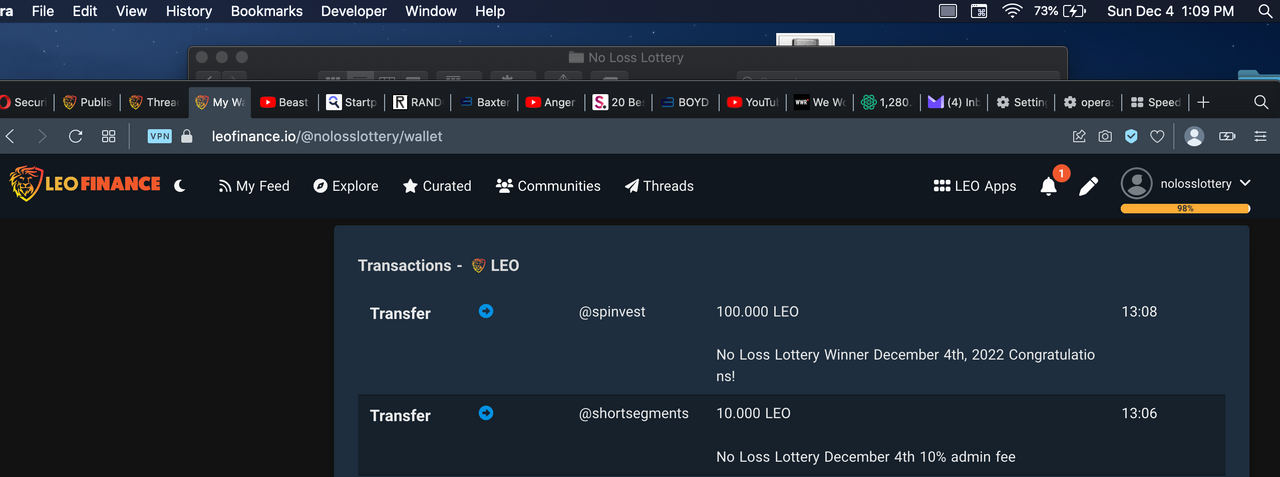Switch to the 'RAND' tab
The width and height of the screenshot is (1280, 477).
417,102
